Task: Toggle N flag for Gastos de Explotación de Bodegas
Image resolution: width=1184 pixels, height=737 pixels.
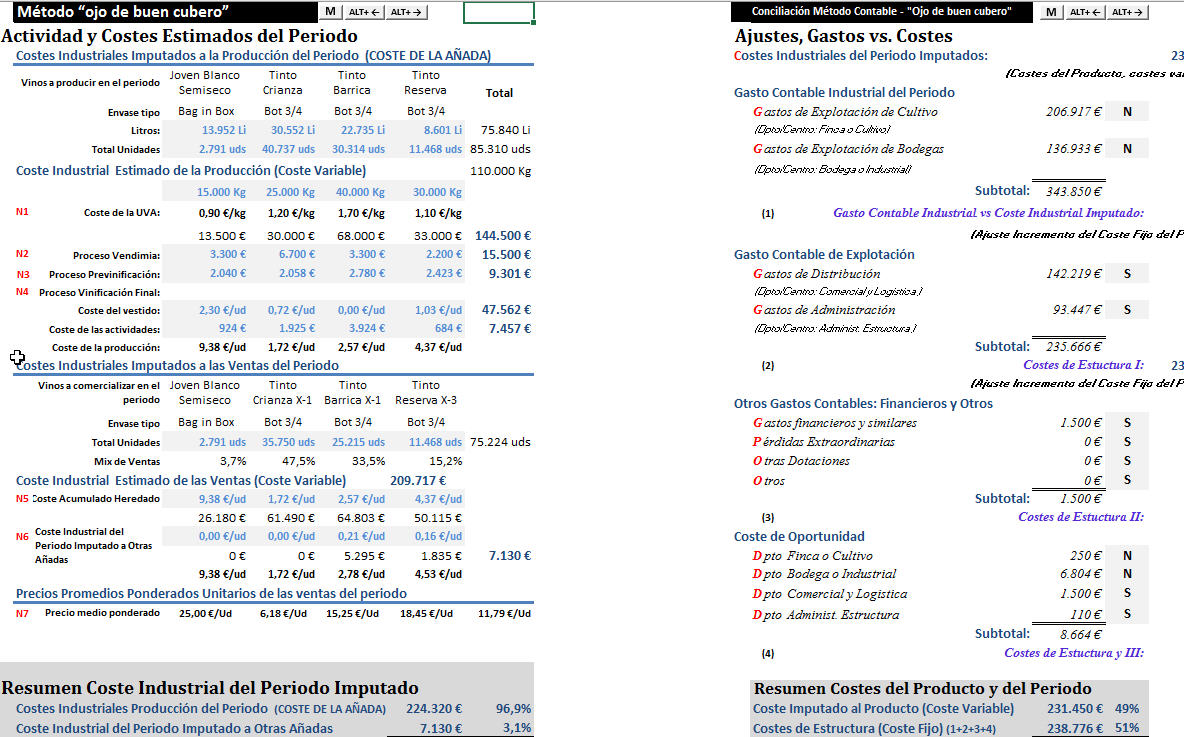Action: coord(1127,149)
